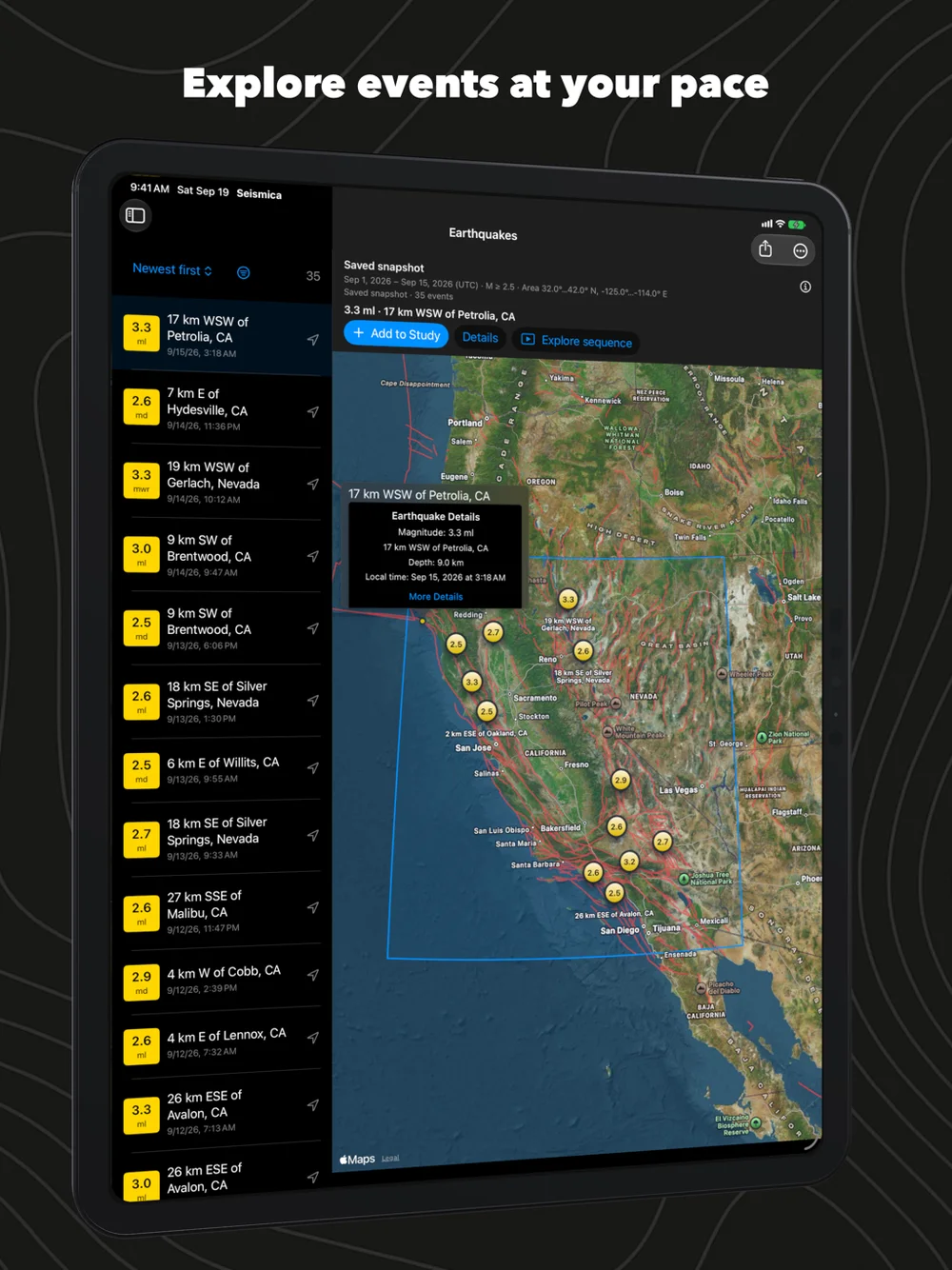Select 17 km WSW of Petrolia row
The image size is (952, 1270).
coord(222,336)
